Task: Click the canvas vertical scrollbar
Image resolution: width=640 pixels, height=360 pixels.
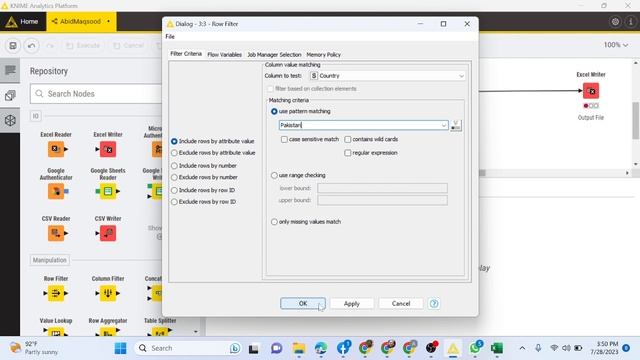Action: tap(636, 121)
